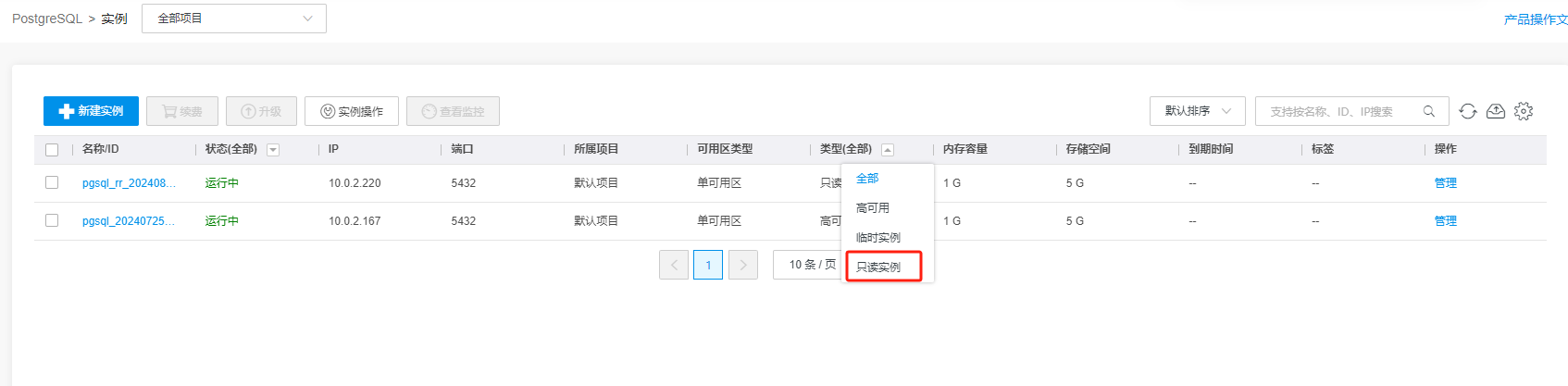
Task: Open the pgsql_rr_202408 instance link
Action: (x=128, y=183)
